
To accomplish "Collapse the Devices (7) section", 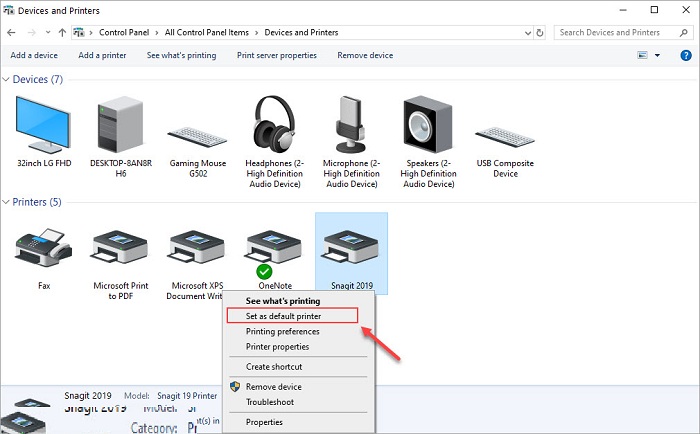I will 6,79.
